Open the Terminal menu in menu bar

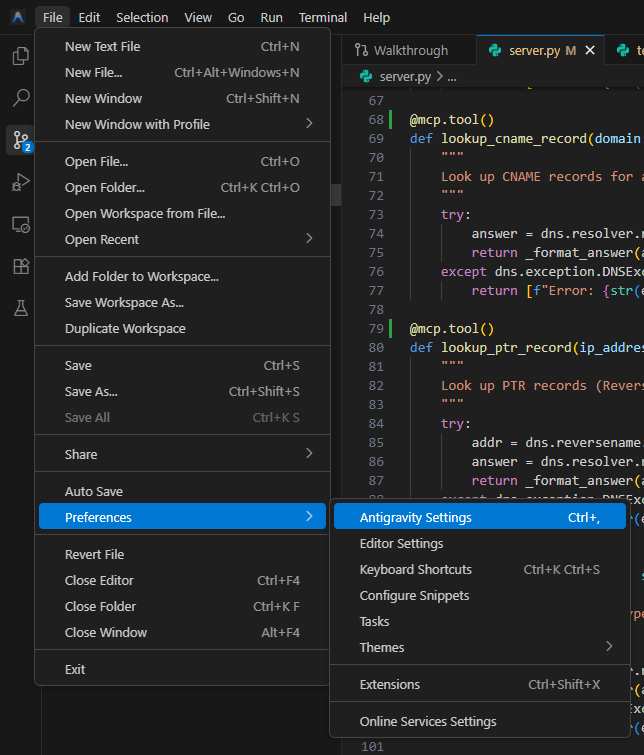(323, 17)
